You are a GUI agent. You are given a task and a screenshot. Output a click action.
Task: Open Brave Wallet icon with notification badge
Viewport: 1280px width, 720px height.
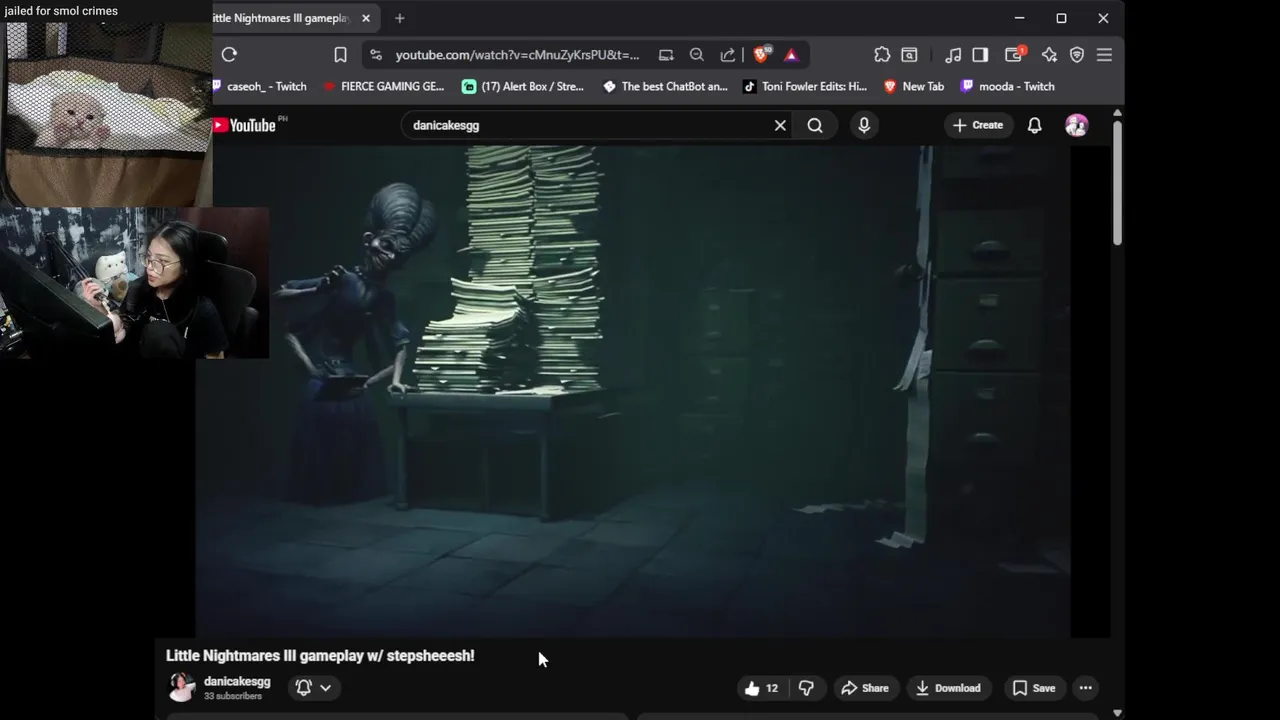pos(1014,55)
